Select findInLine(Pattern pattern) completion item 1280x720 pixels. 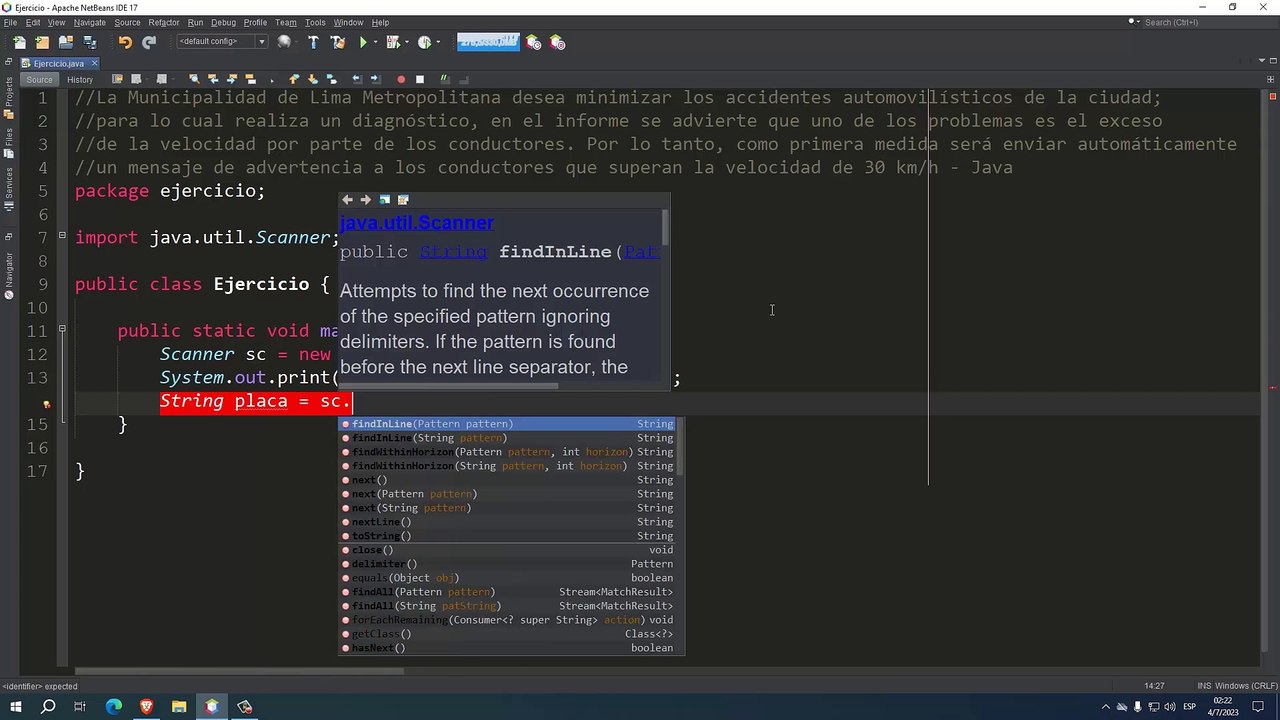[509, 424]
